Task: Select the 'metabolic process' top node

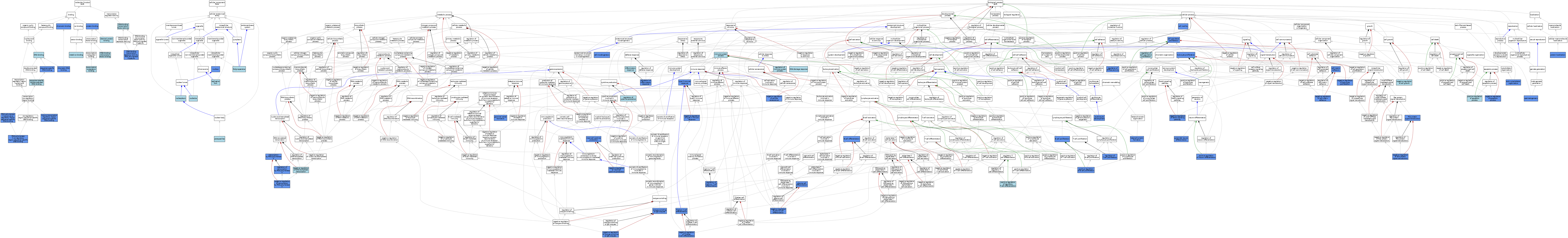Action: (444, 15)
